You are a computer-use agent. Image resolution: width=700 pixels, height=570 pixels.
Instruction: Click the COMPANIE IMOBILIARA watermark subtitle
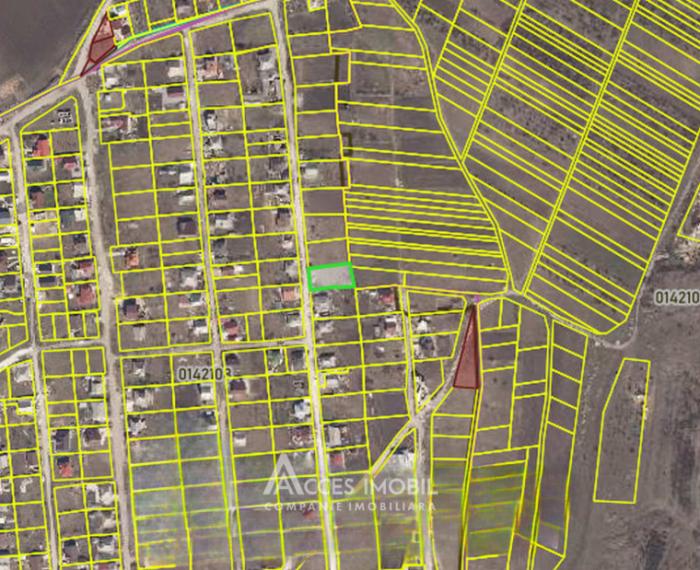pos(350,507)
